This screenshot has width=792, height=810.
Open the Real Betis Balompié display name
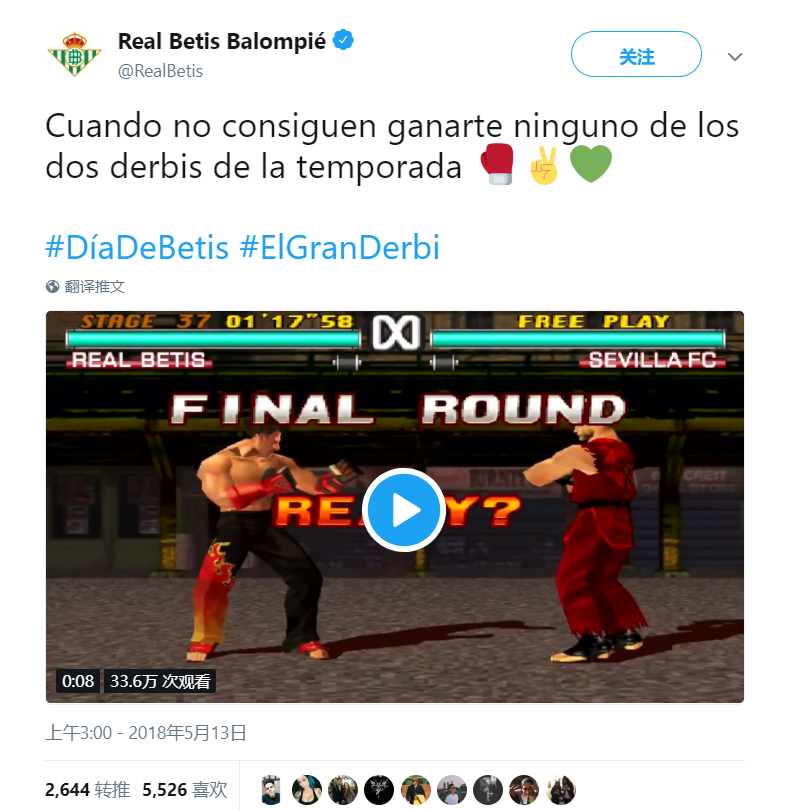pyautogui.click(x=222, y=41)
